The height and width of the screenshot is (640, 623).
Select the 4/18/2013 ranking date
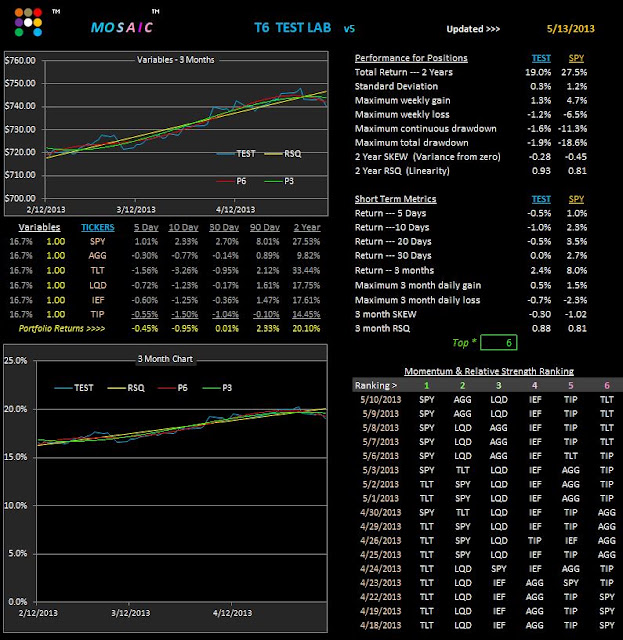(x=380, y=625)
